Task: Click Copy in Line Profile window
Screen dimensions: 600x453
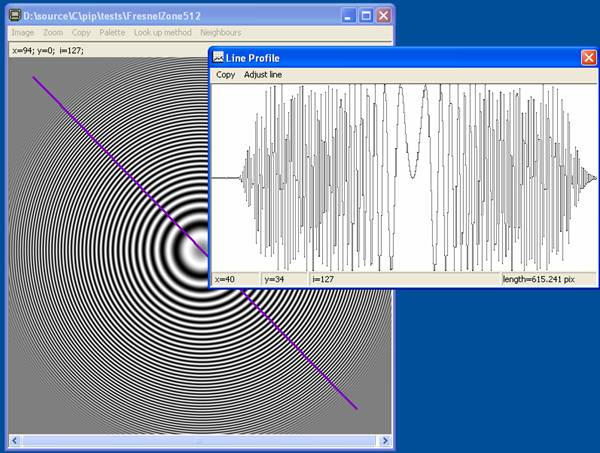Action: click(225, 75)
